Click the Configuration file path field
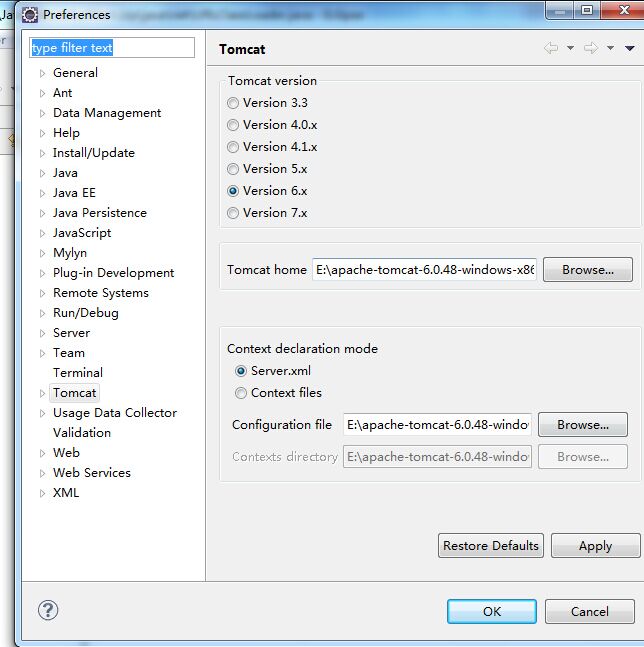The image size is (644, 647). [x=437, y=425]
